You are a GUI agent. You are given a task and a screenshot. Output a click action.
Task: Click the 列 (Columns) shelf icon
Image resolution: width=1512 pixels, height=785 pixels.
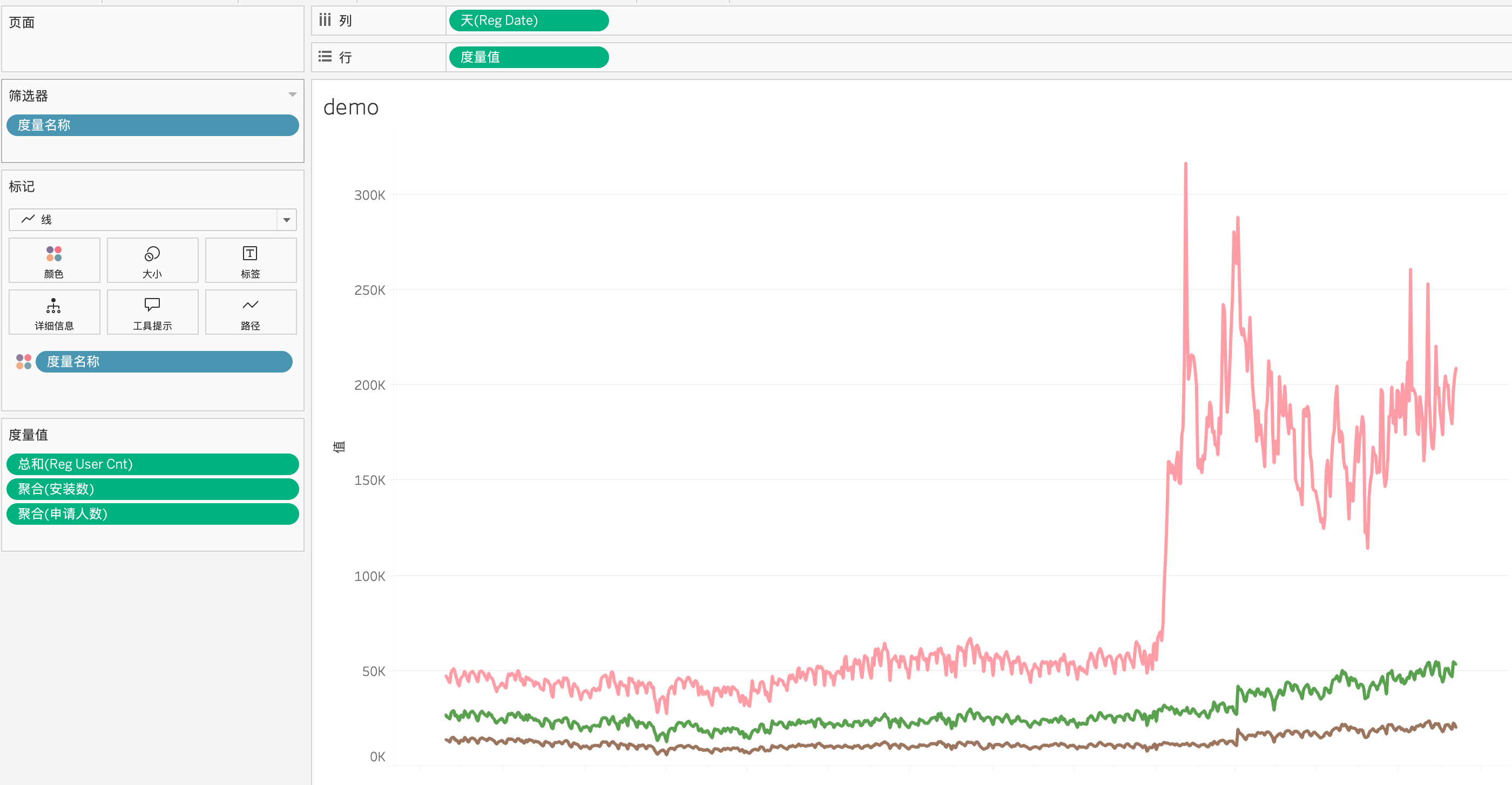point(325,21)
